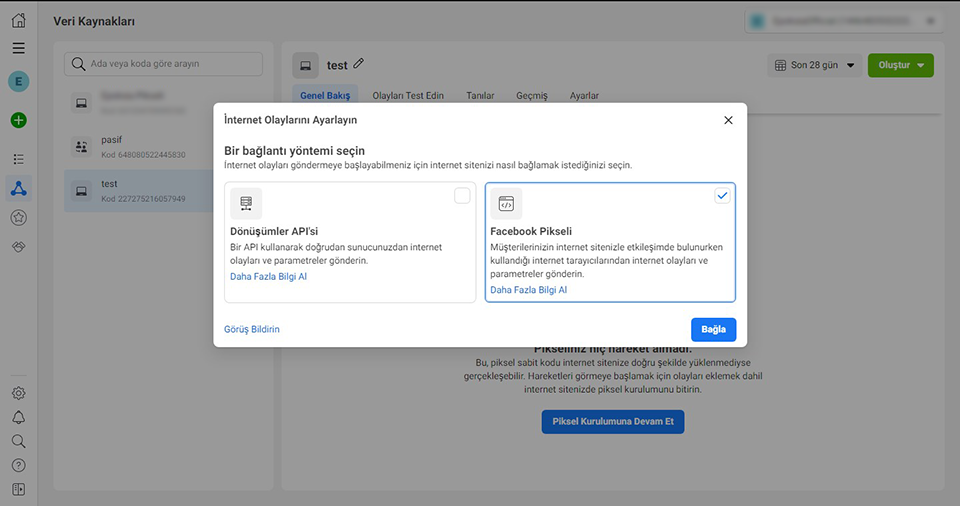
Task: Click the pencil edit icon beside test
Action: coord(359,63)
